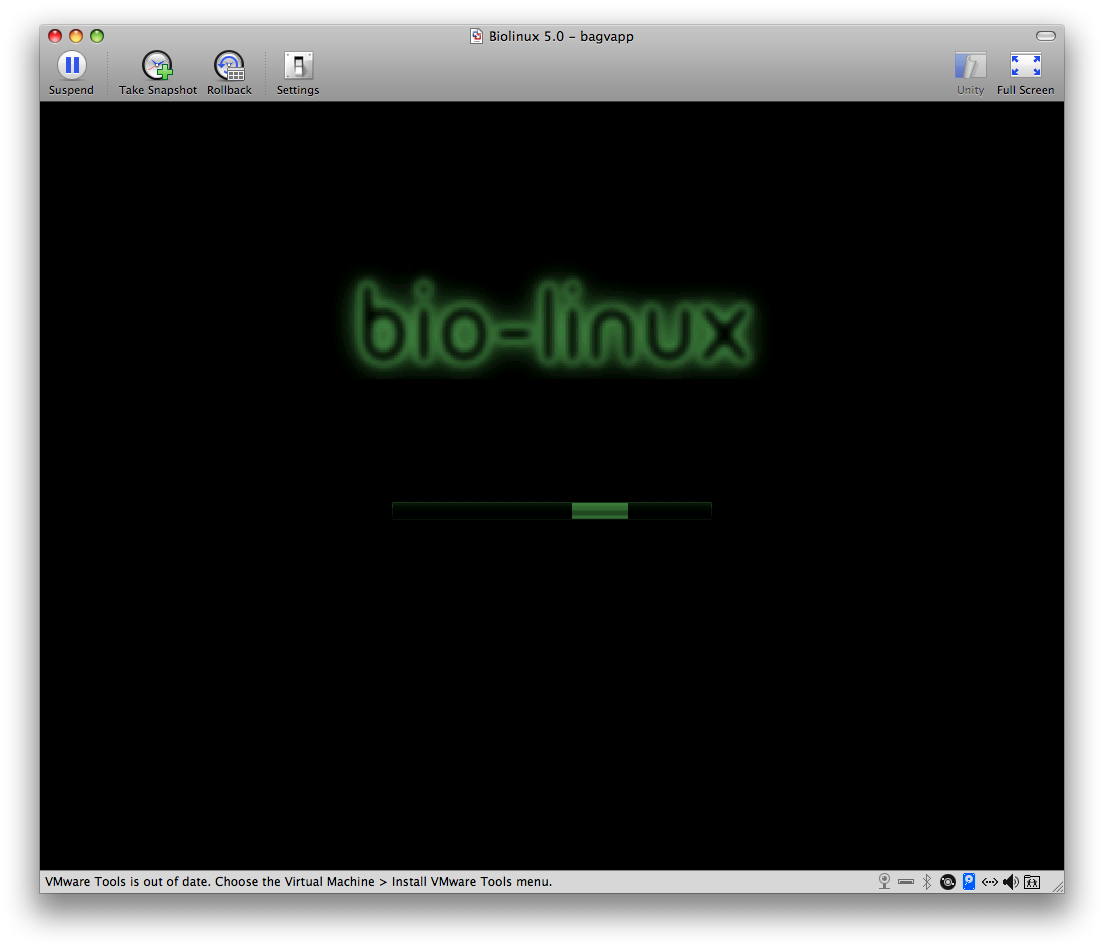Click the window resize grip corner
The height and width of the screenshot is (948, 1104).
point(1056,885)
